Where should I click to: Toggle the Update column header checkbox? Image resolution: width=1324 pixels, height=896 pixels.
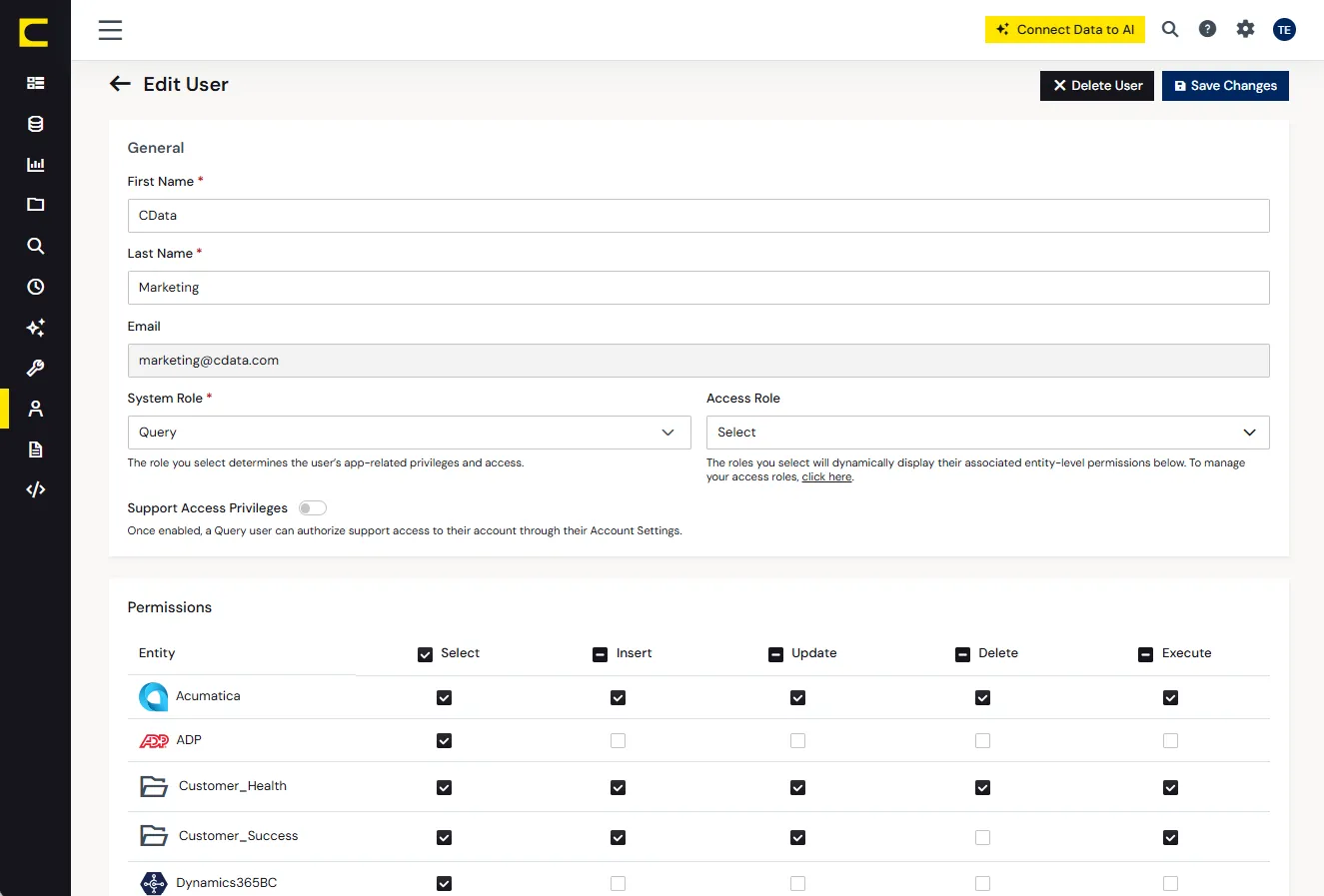click(775, 654)
